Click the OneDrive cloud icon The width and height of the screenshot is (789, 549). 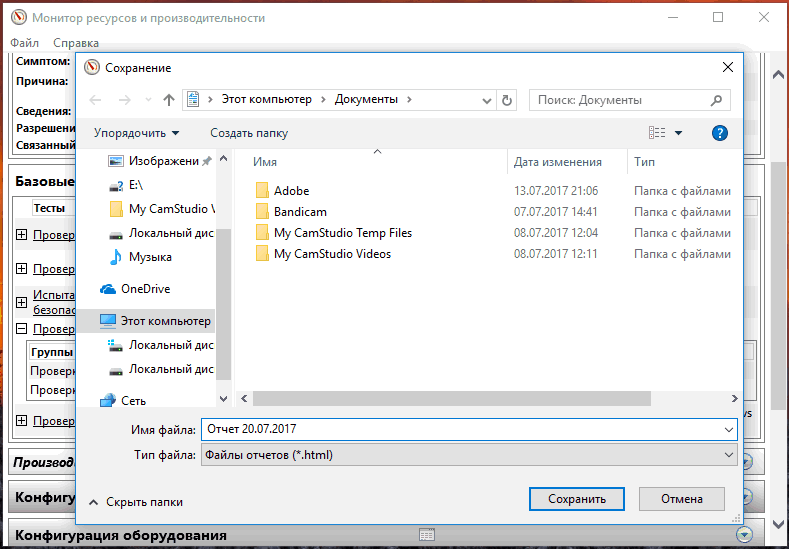pyautogui.click(x=108, y=289)
